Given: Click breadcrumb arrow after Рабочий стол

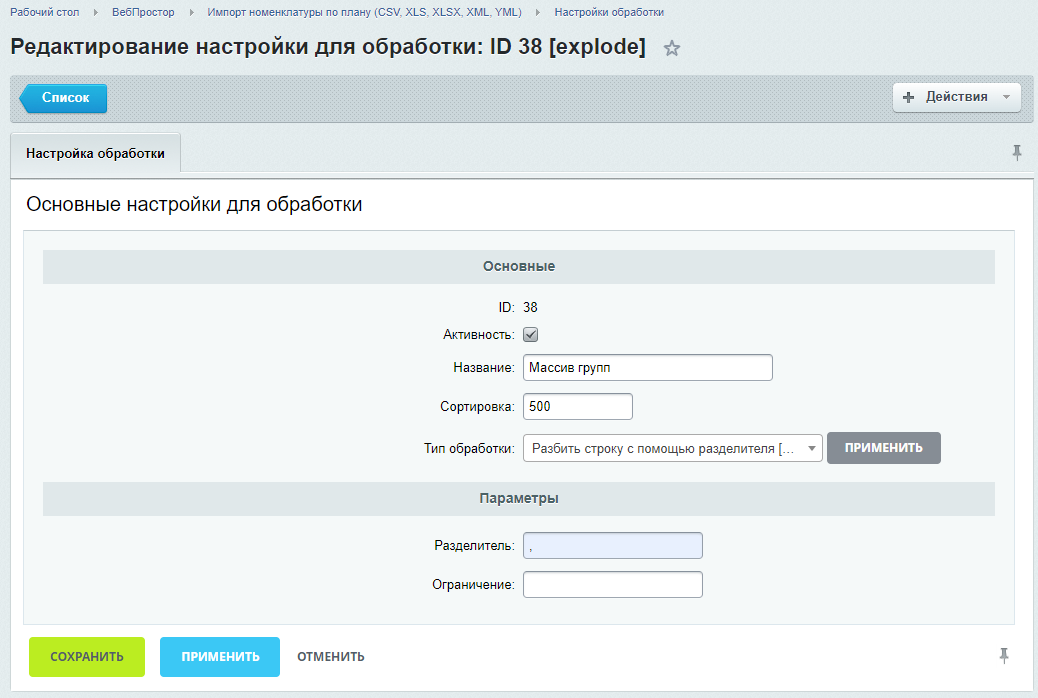Looking at the screenshot, I should tap(95, 12).
